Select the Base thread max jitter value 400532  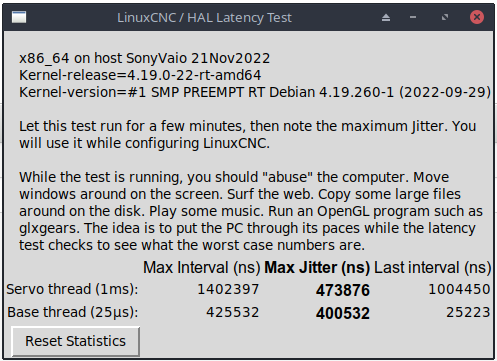(343, 313)
